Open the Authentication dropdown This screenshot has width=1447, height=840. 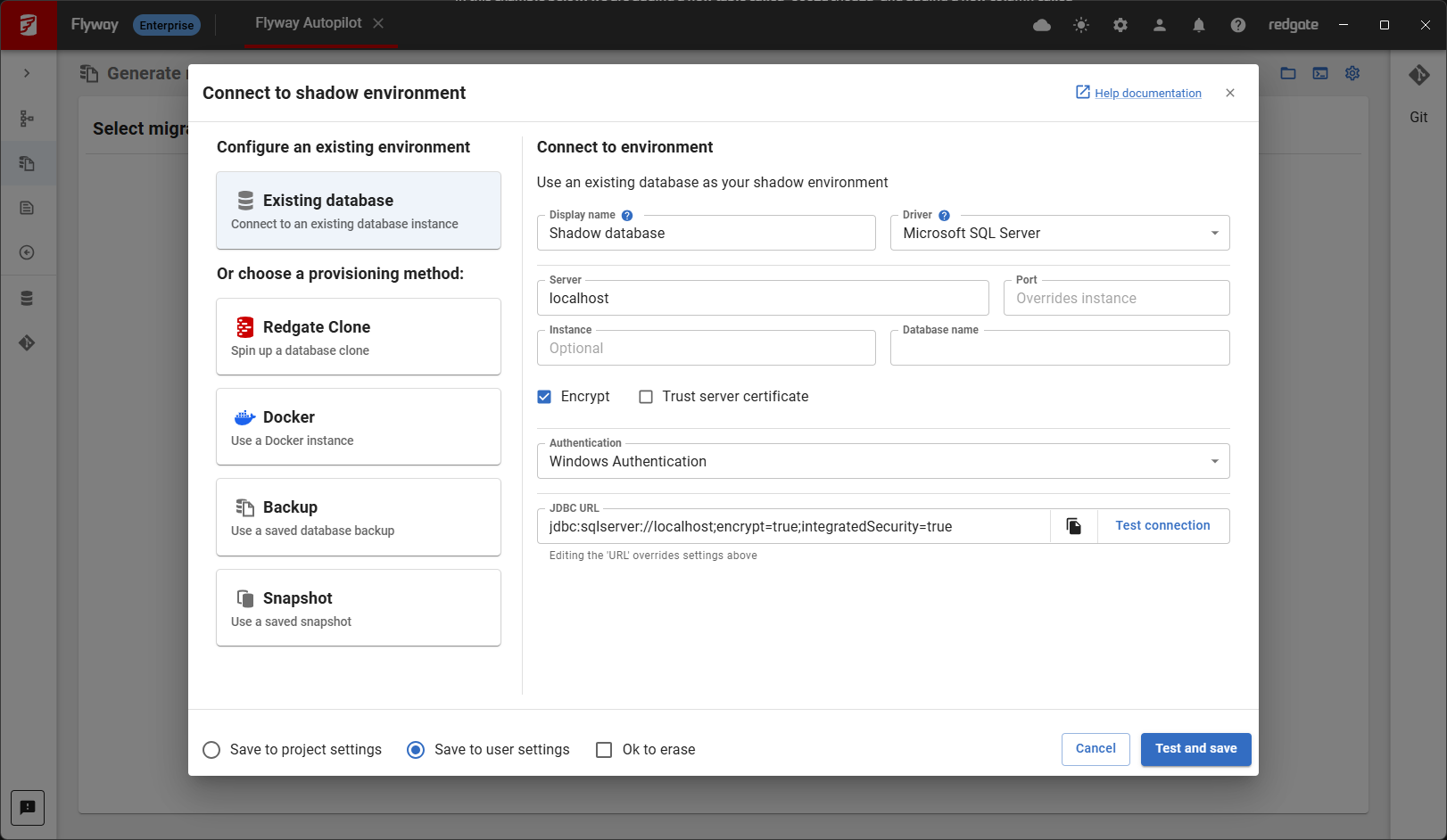pyautogui.click(x=883, y=461)
